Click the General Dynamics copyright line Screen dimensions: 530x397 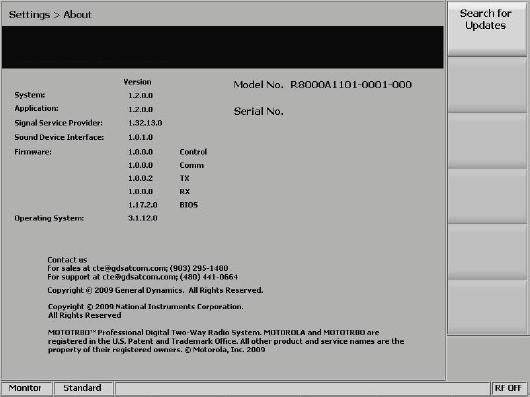coord(155,290)
